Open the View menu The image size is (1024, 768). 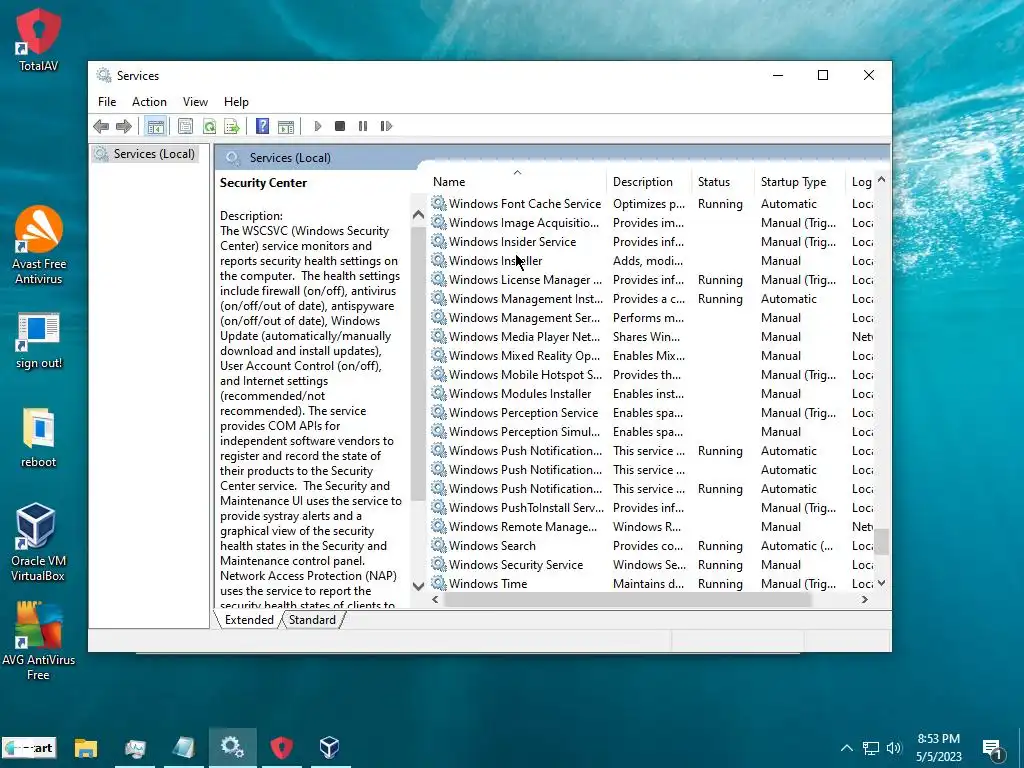pyautogui.click(x=195, y=102)
